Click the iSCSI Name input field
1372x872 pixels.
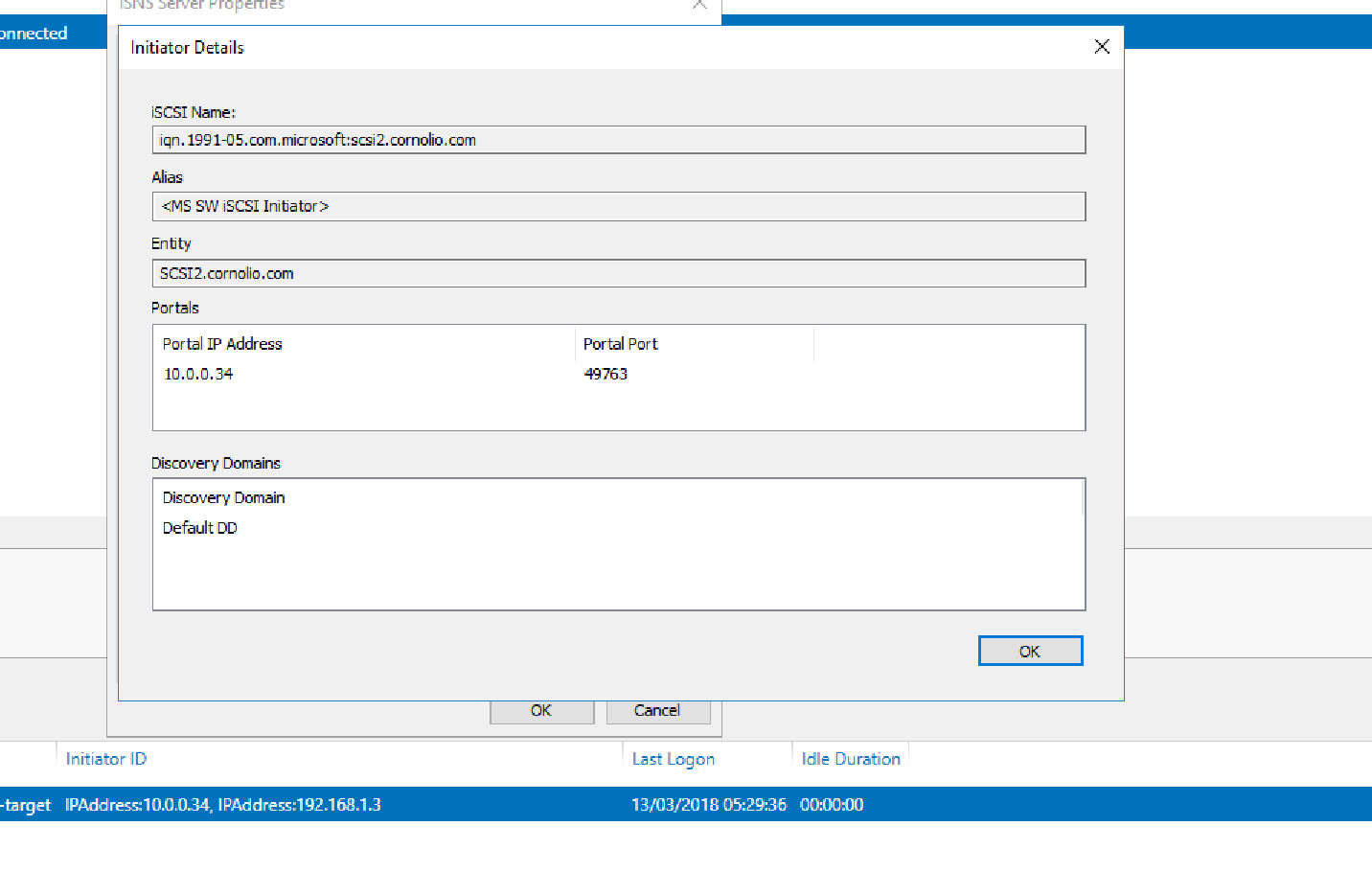[619, 139]
